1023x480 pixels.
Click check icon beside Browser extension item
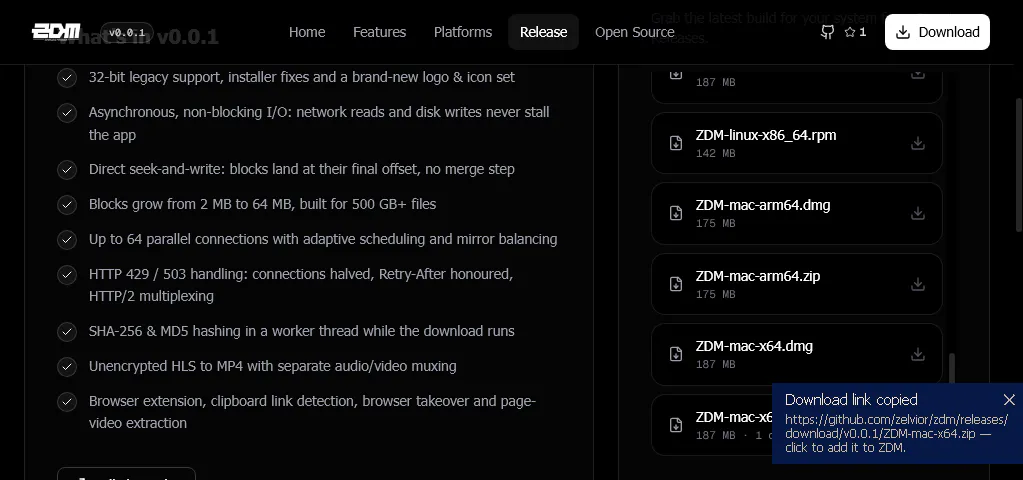tap(67, 402)
